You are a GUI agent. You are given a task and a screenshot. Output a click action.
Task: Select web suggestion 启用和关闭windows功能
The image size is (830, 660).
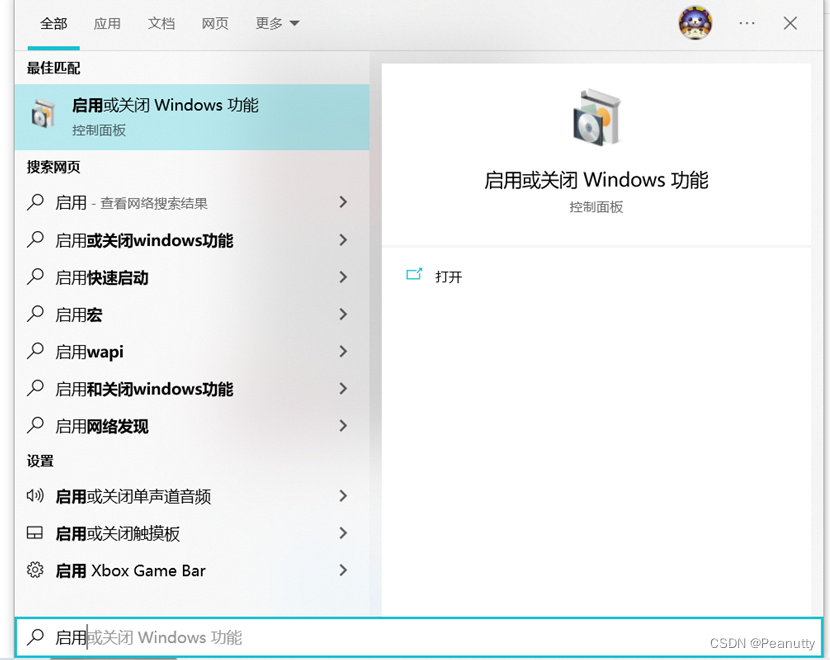coord(144,389)
